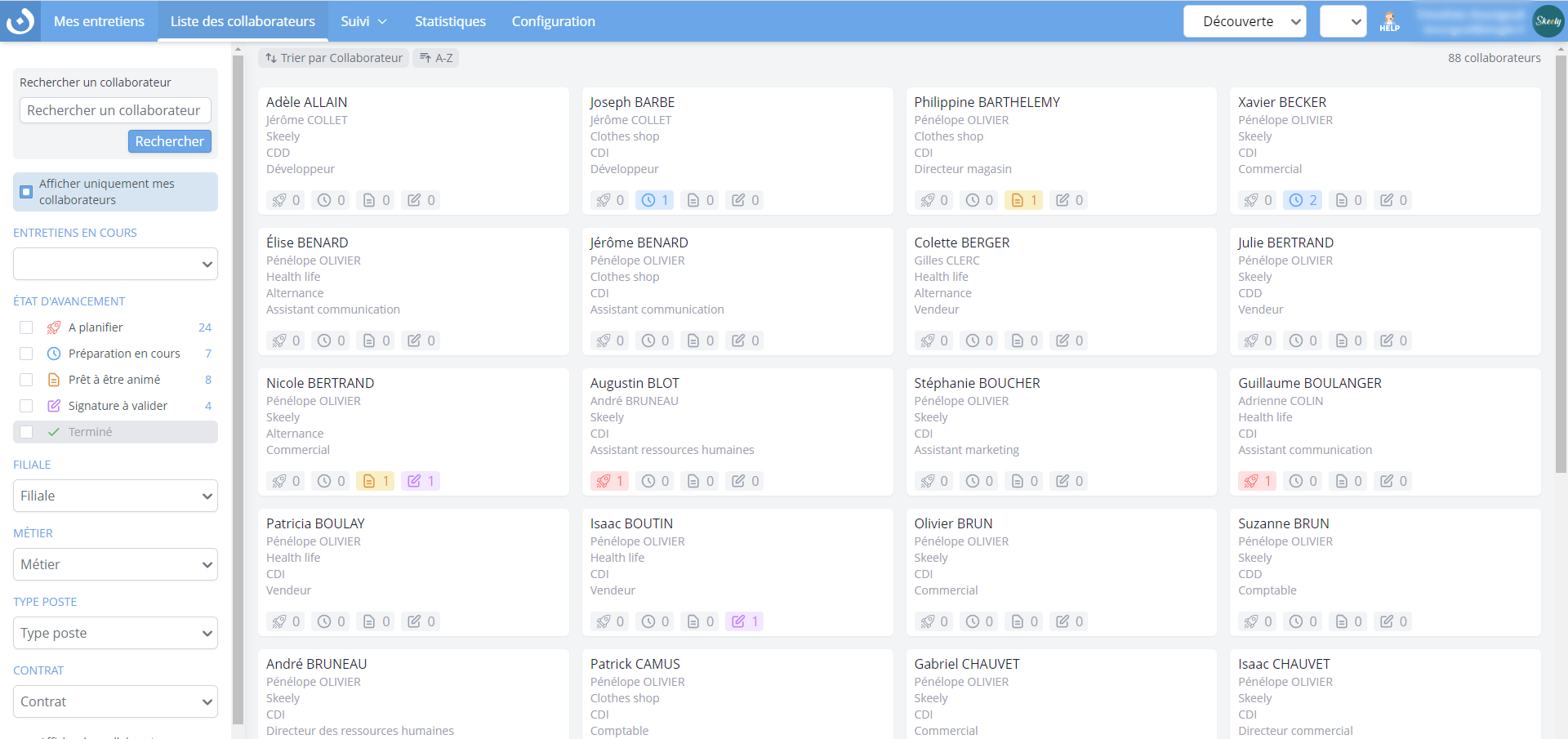Click Xavier BECKER's clock badge showing 2
Viewport: 1568px width, 739px height.
pos(1303,200)
